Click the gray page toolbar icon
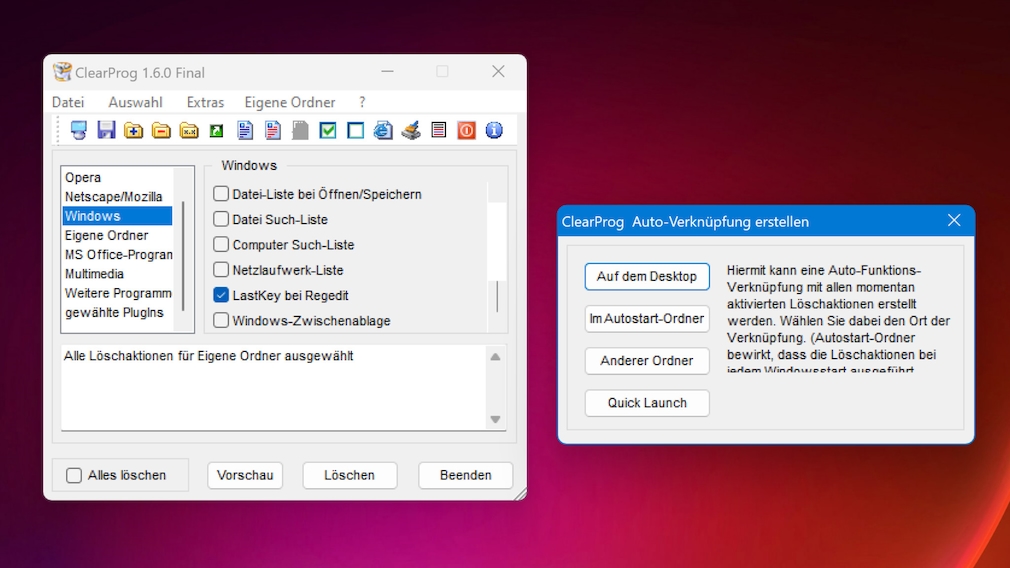Screen dimensions: 1010x568 [300, 130]
